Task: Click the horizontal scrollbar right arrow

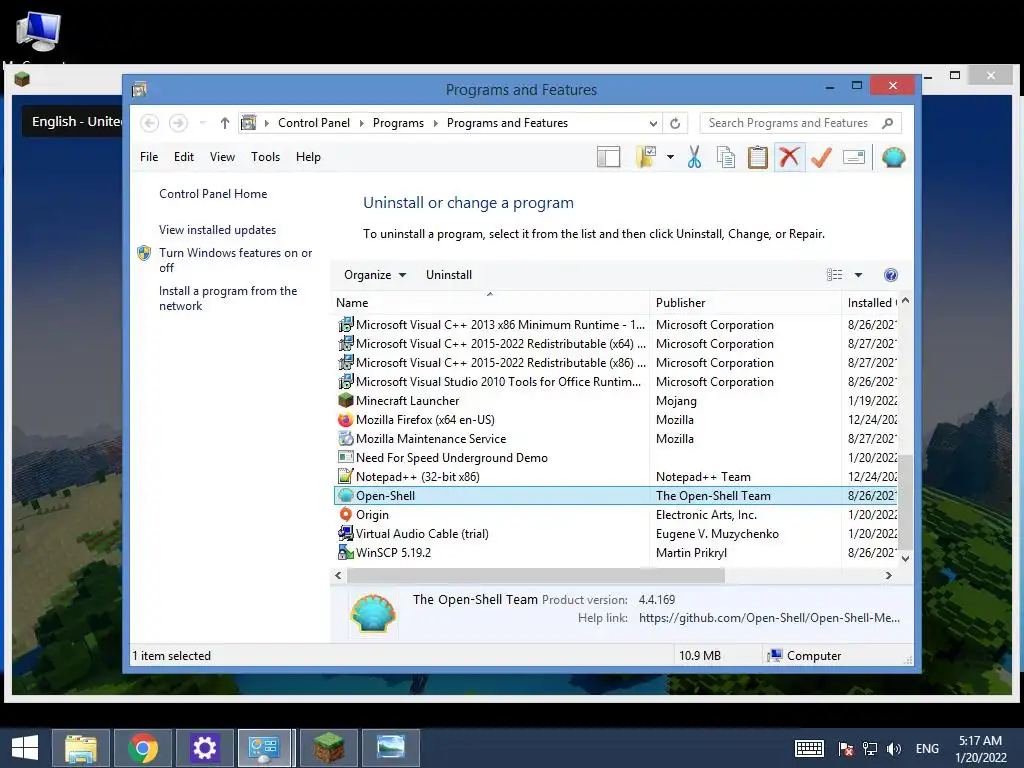Action: [888, 575]
